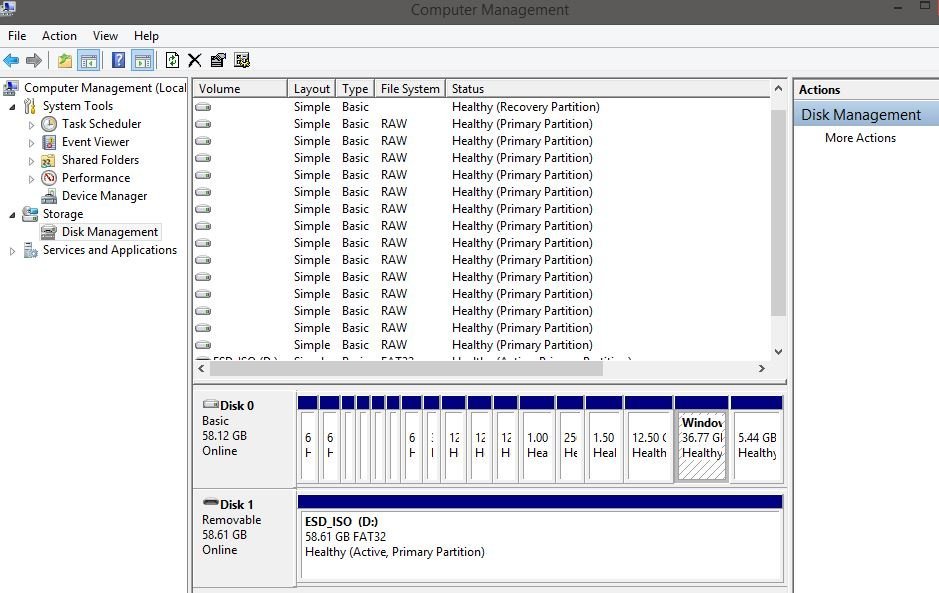Expand the Event Viewer node
Viewport: 939px width, 593px height.
coord(31,143)
